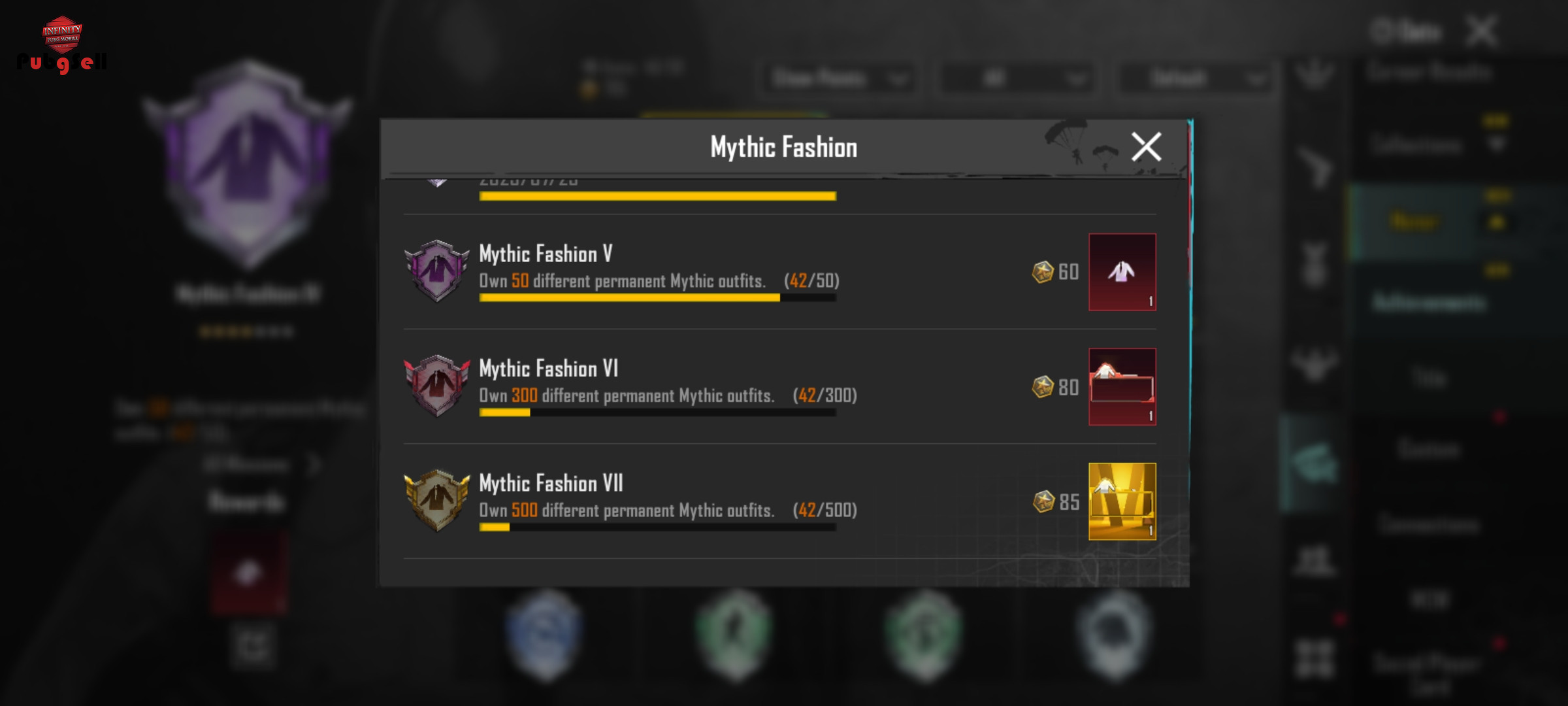Click the Mythic Fashion V progress bar
This screenshot has height=706, width=1568.
(658, 298)
